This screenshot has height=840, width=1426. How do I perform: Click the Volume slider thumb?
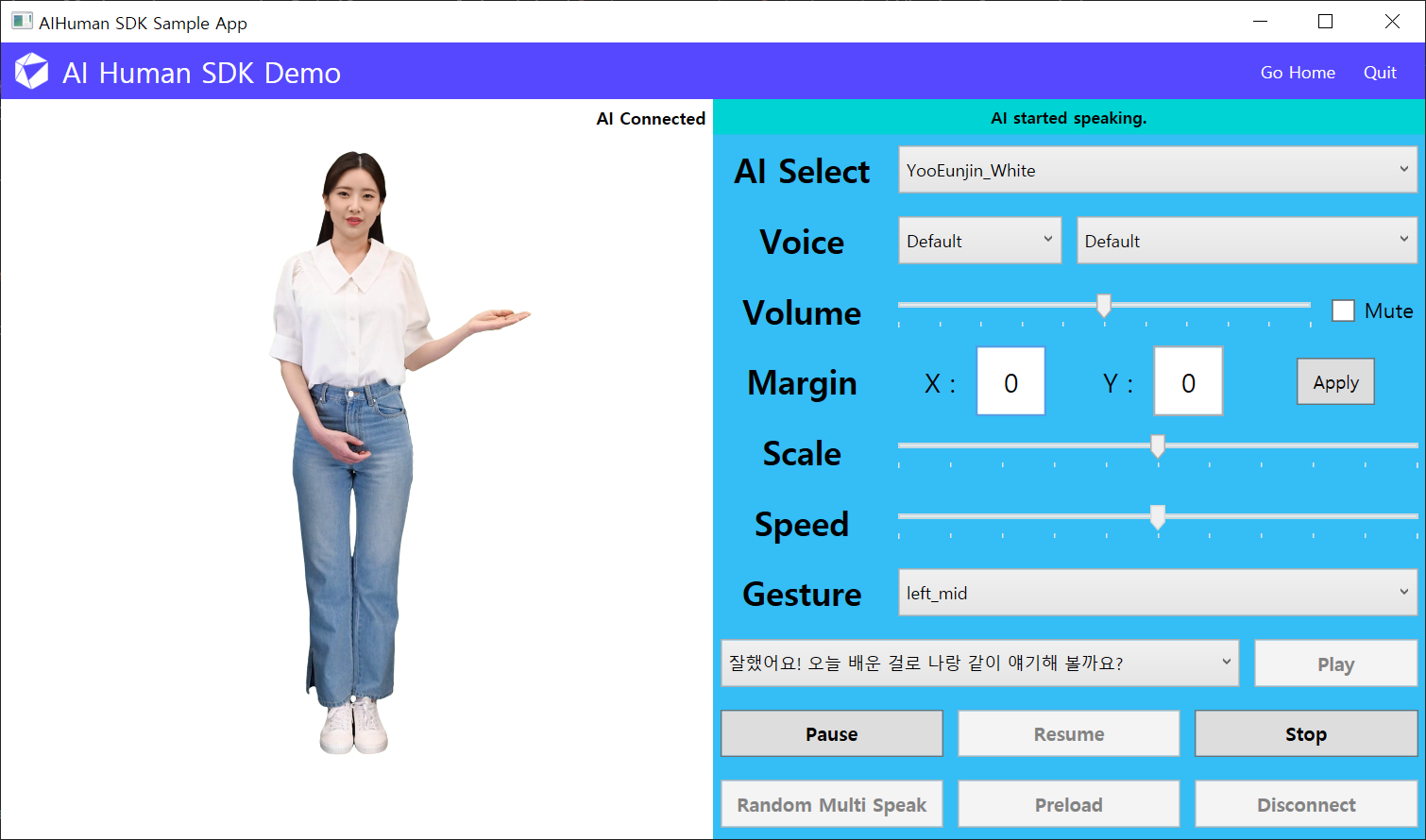[x=1103, y=305]
